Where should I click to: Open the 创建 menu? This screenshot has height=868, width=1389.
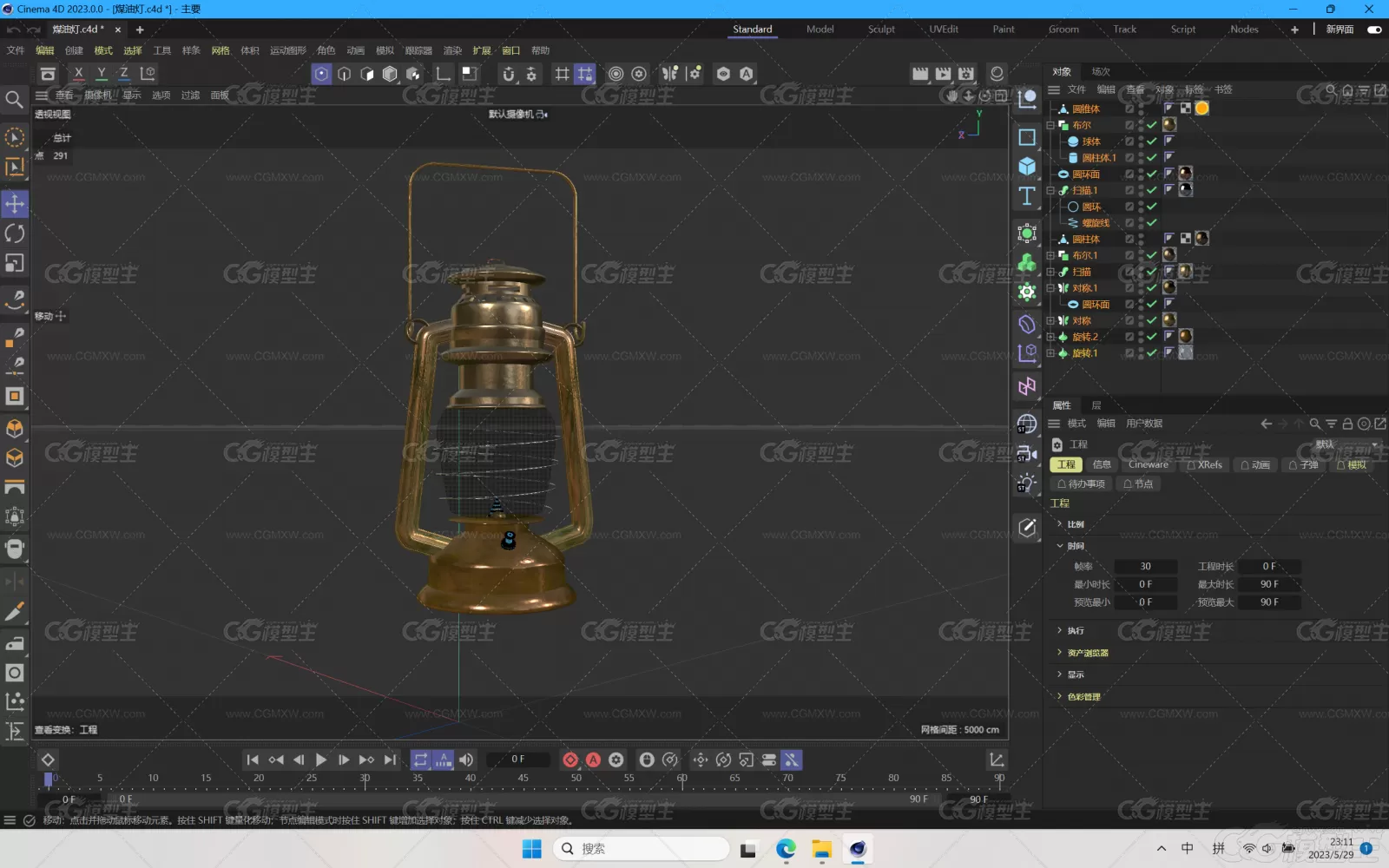click(x=74, y=50)
